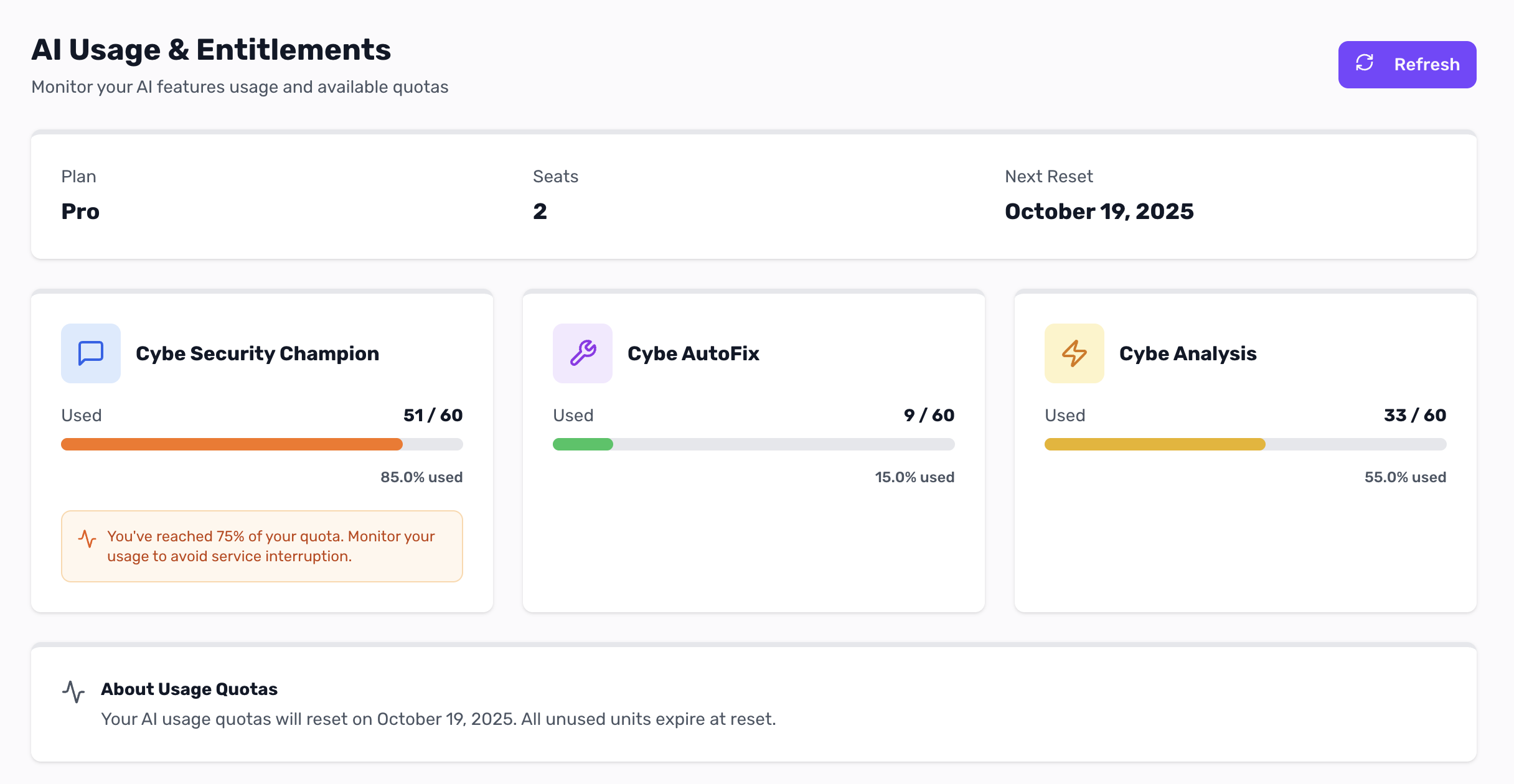Click the Cybe Security Champion progress bar
The image size is (1514, 784).
(261, 444)
